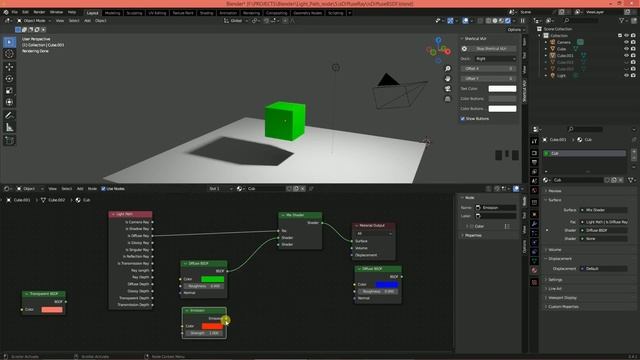Select the Add Cube tool
Screen dimensions: 640x360
pyautogui.click(x=9, y=141)
